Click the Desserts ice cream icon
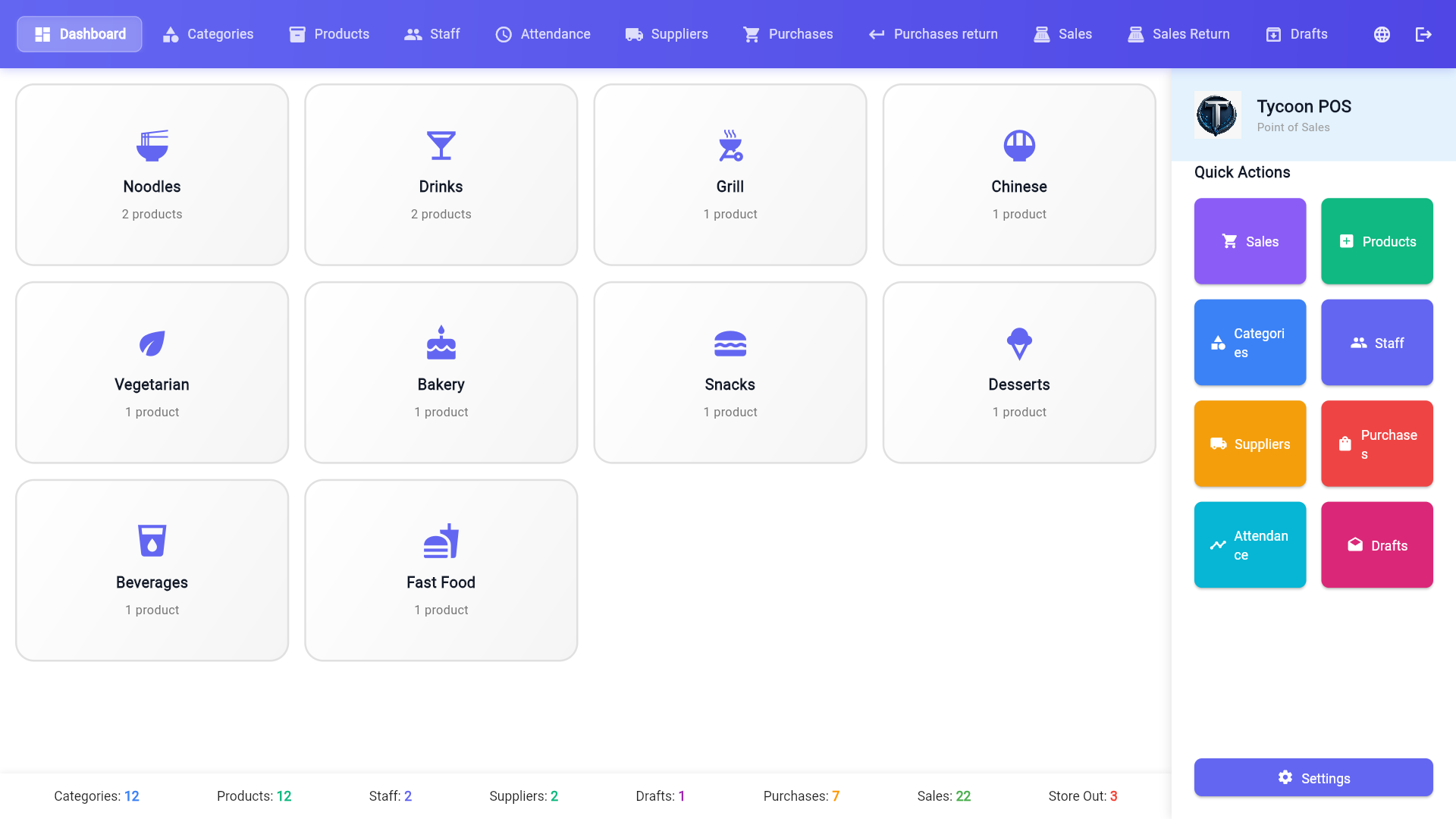 1018,344
